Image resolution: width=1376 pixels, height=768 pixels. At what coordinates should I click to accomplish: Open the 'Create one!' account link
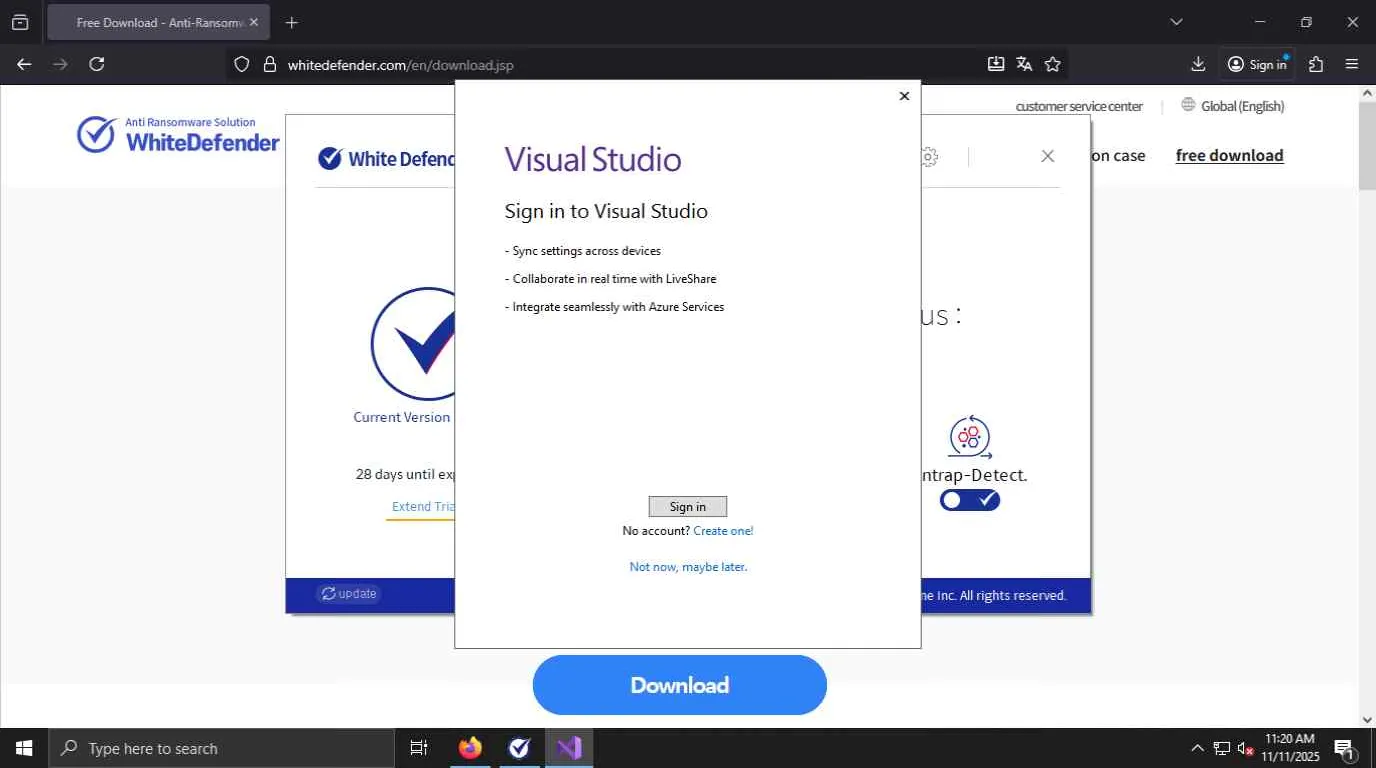pos(723,531)
